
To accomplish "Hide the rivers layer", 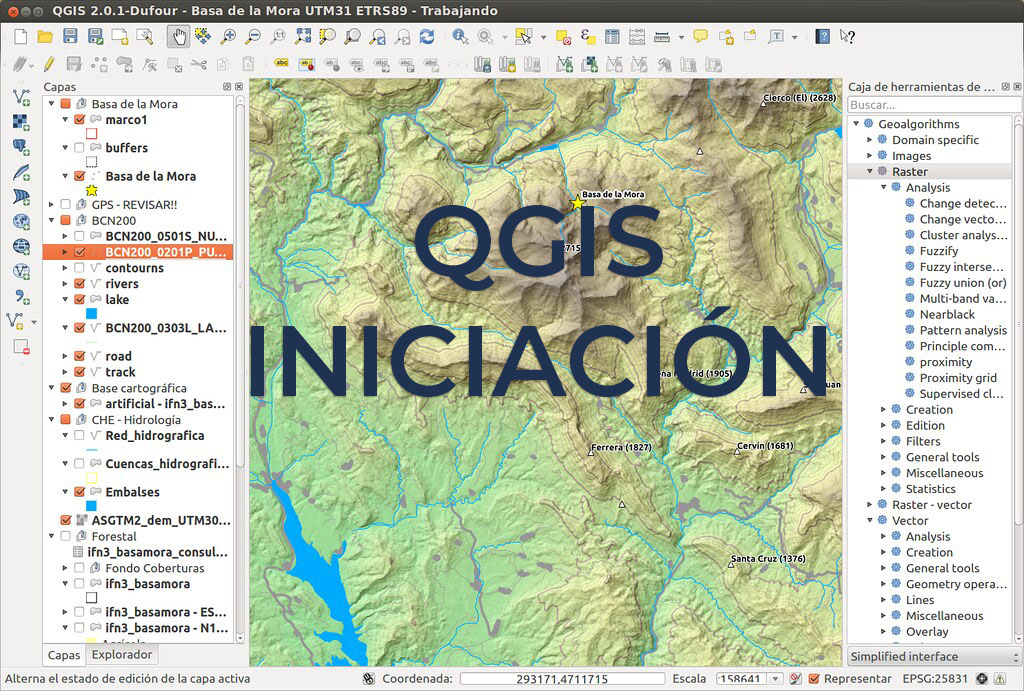I will (x=80, y=283).
